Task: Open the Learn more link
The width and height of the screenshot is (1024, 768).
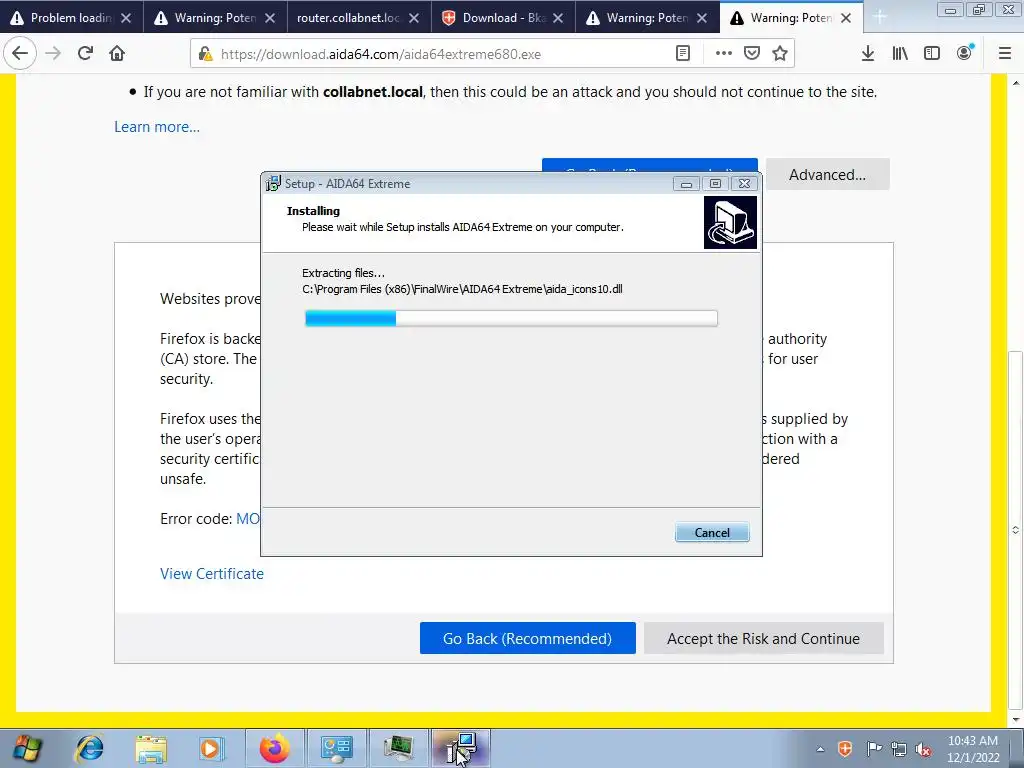Action: pos(157,127)
